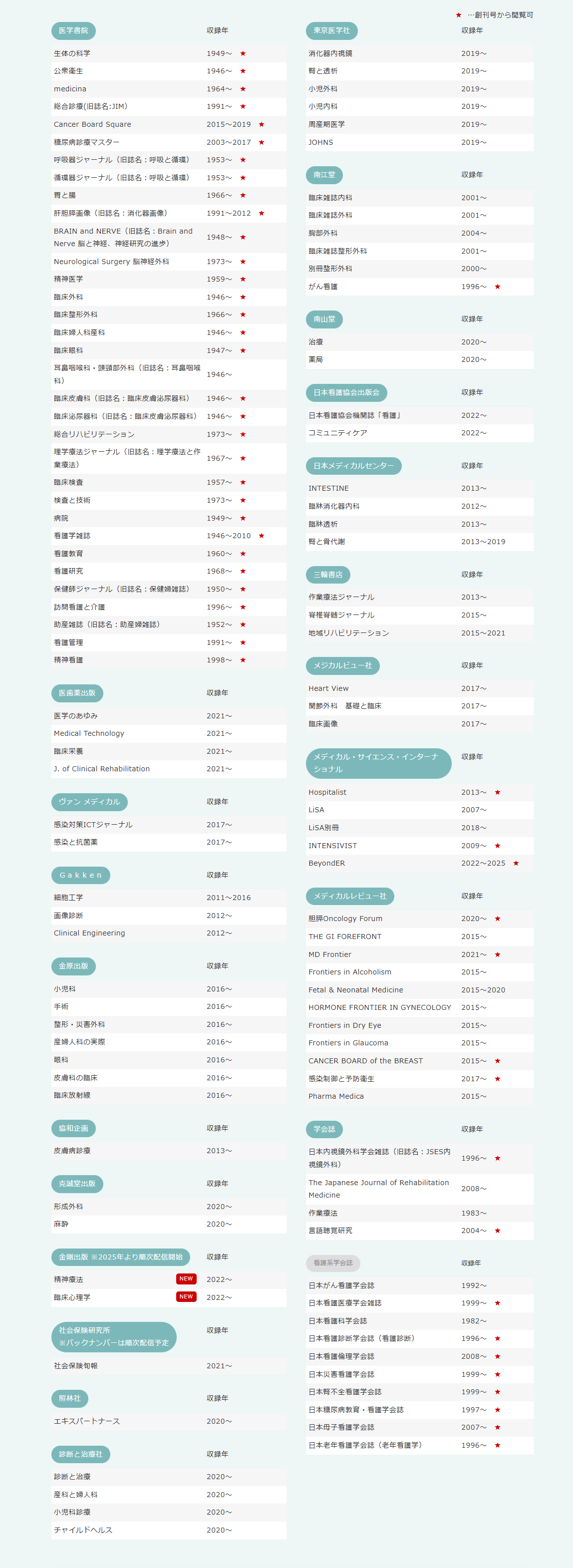
Task: Click 日本看護科学会誌 title
Action: pyautogui.click(x=337, y=1321)
